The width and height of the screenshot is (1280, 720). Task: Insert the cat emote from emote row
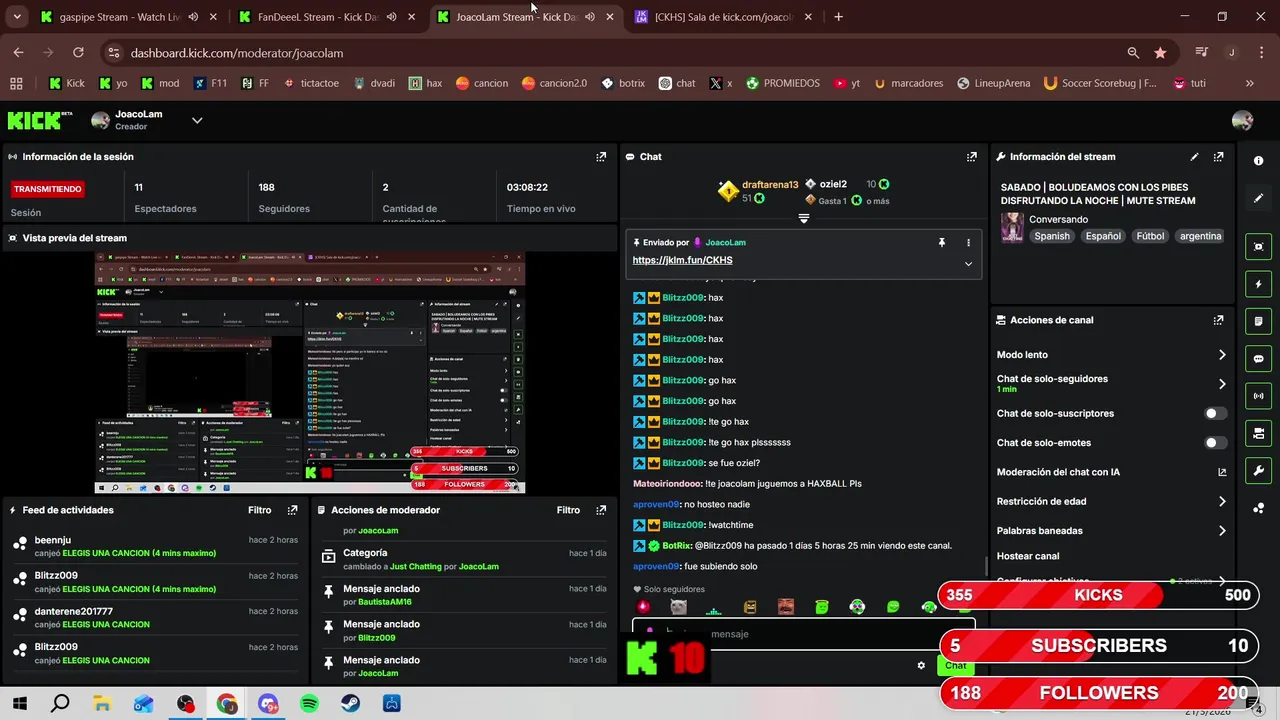(x=679, y=607)
